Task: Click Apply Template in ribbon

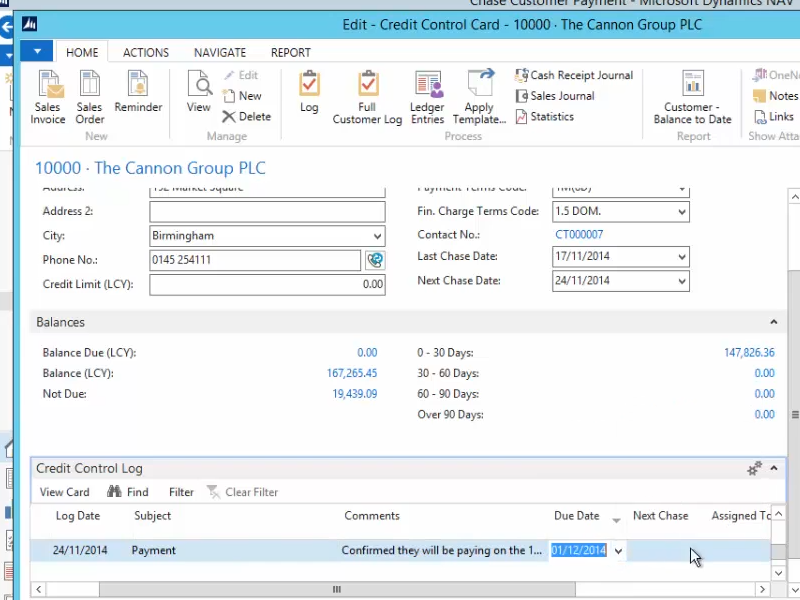Action: [479, 97]
